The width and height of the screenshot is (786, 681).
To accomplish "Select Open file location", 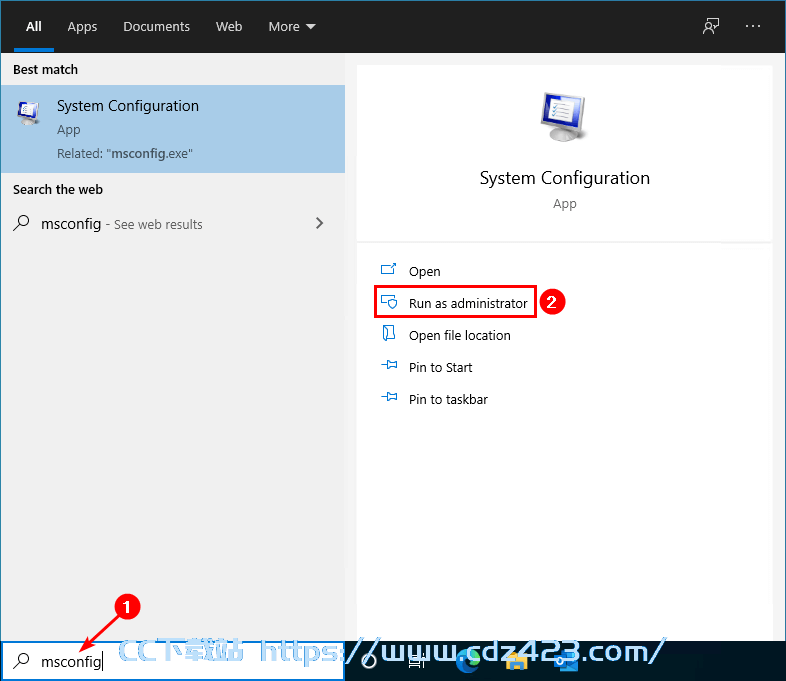I will (x=460, y=335).
